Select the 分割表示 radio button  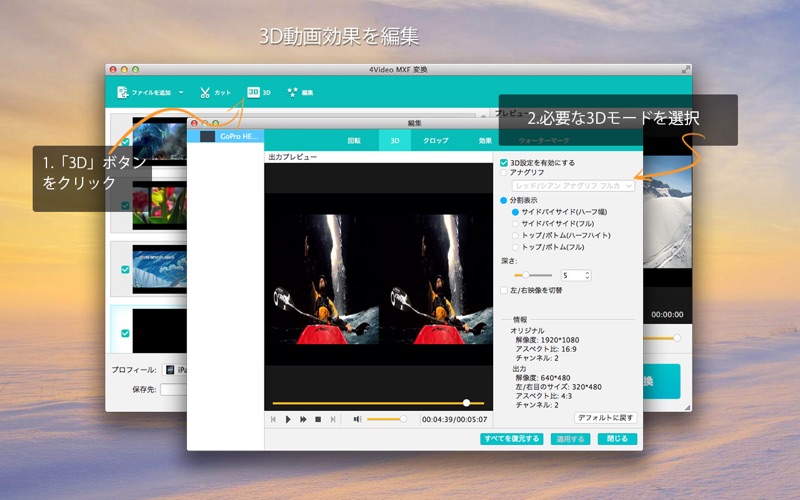coord(504,201)
